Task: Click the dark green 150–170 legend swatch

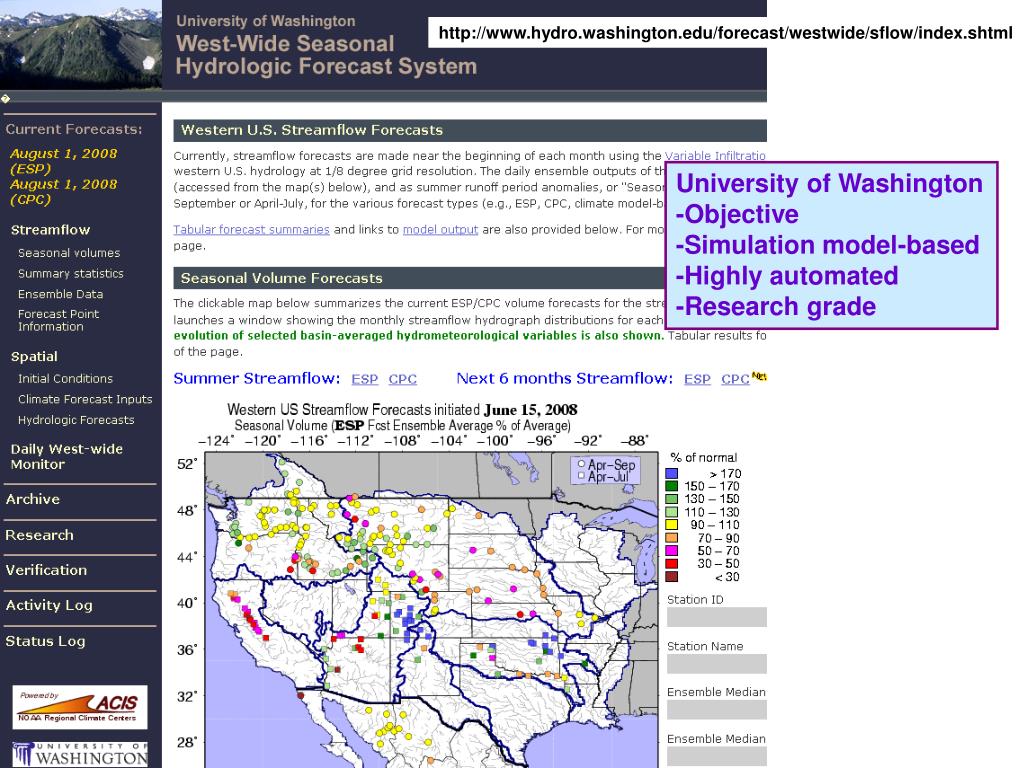Action: 671,486
